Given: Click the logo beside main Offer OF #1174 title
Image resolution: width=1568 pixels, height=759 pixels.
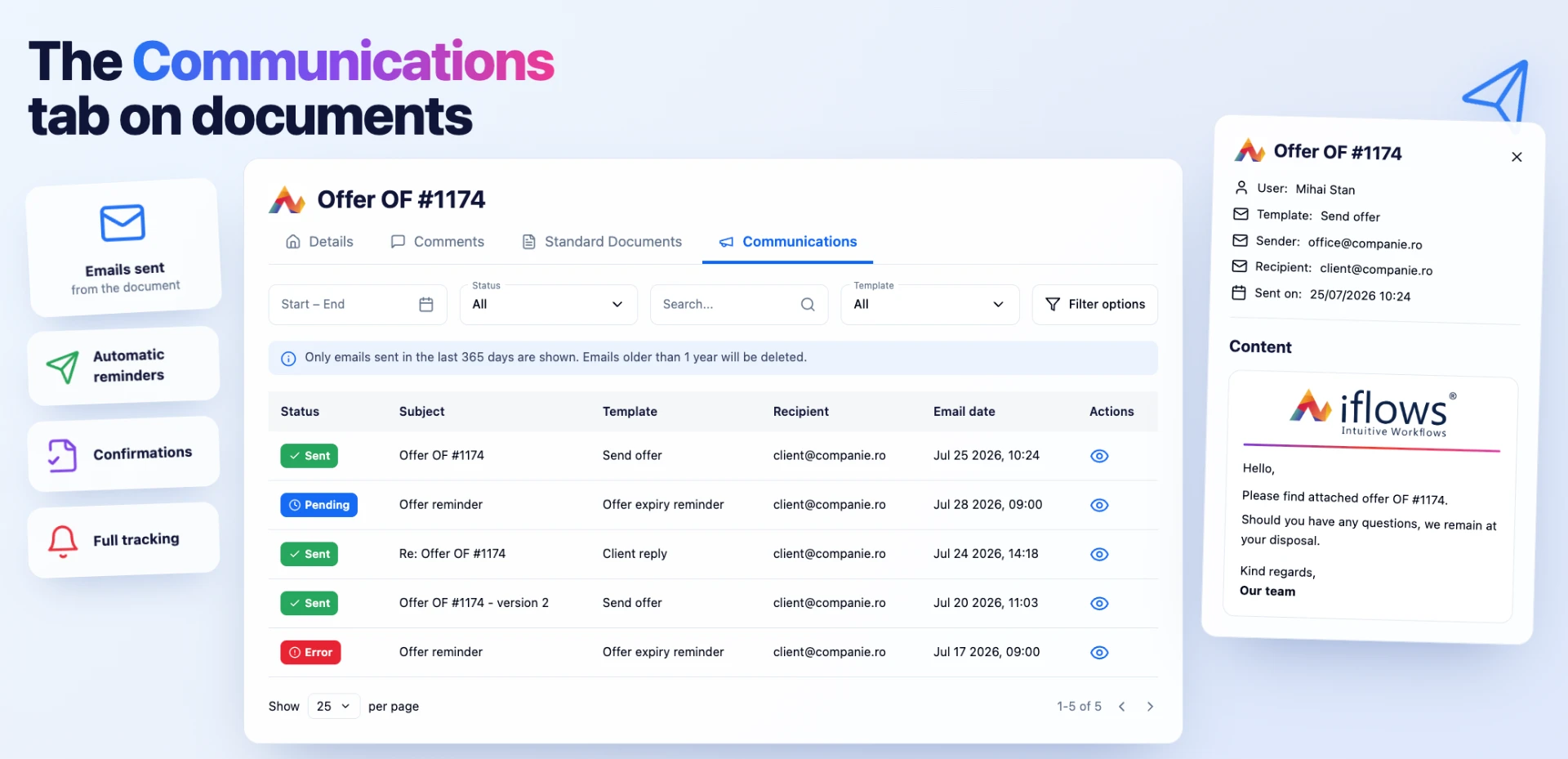Looking at the screenshot, I should coord(287,200).
